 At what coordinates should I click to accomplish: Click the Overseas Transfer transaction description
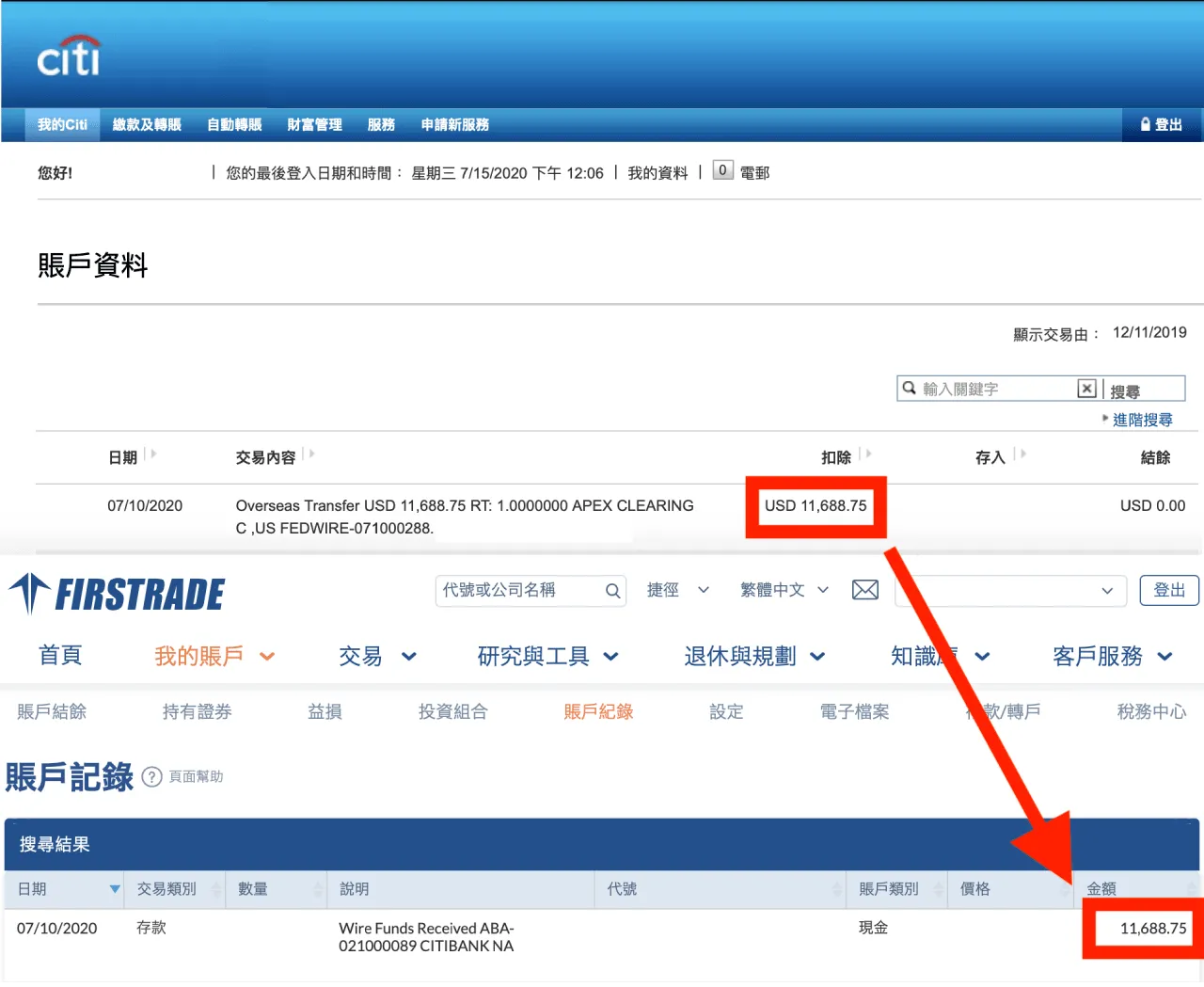[465, 517]
